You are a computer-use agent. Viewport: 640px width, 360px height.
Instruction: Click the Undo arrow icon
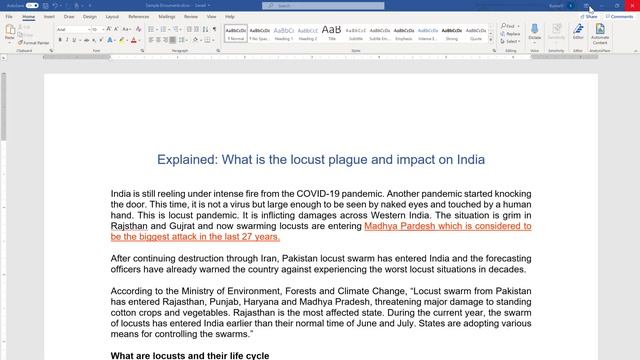tap(55, 6)
